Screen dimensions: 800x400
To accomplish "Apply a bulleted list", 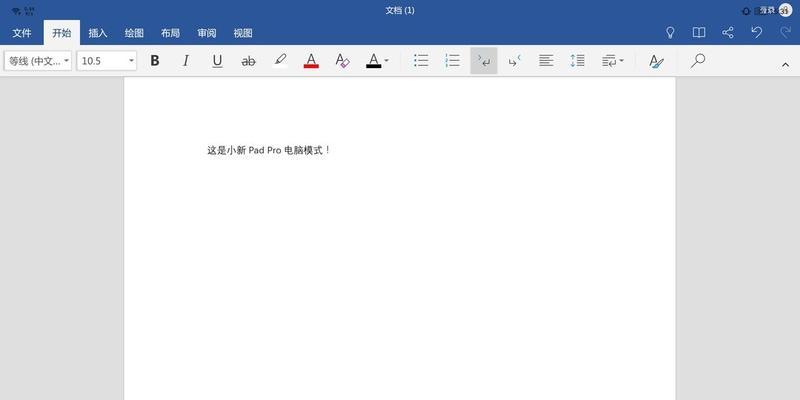I will click(421, 61).
